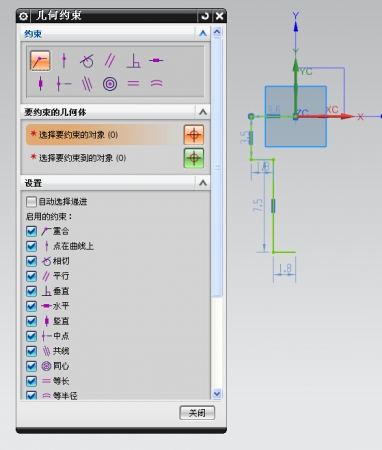The image size is (382, 450).
Task: Click the green constrain-to object crosshair
Action: click(194, 158)
